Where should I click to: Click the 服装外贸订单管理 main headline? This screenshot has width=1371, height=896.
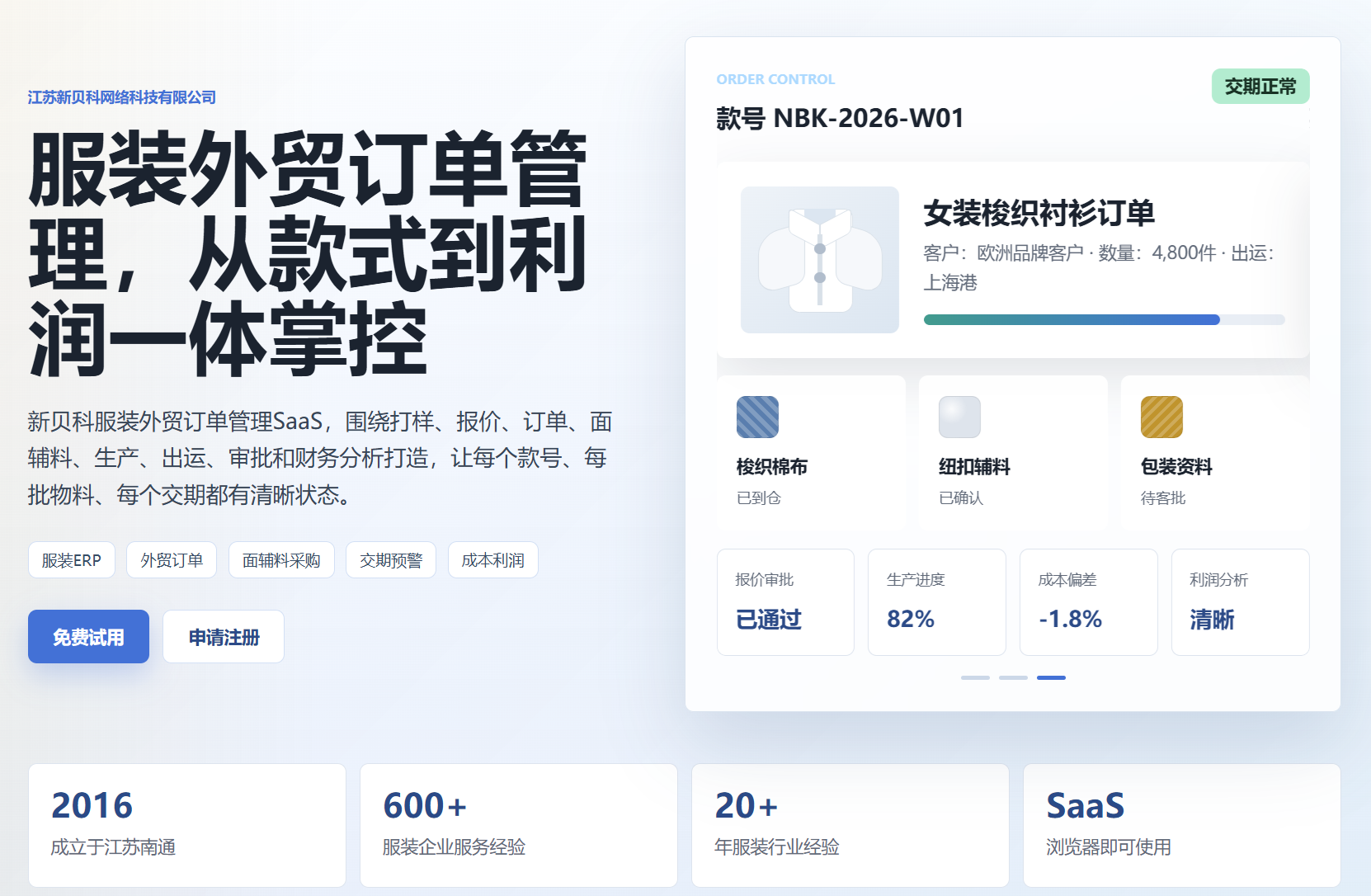[x=308, y=253]
